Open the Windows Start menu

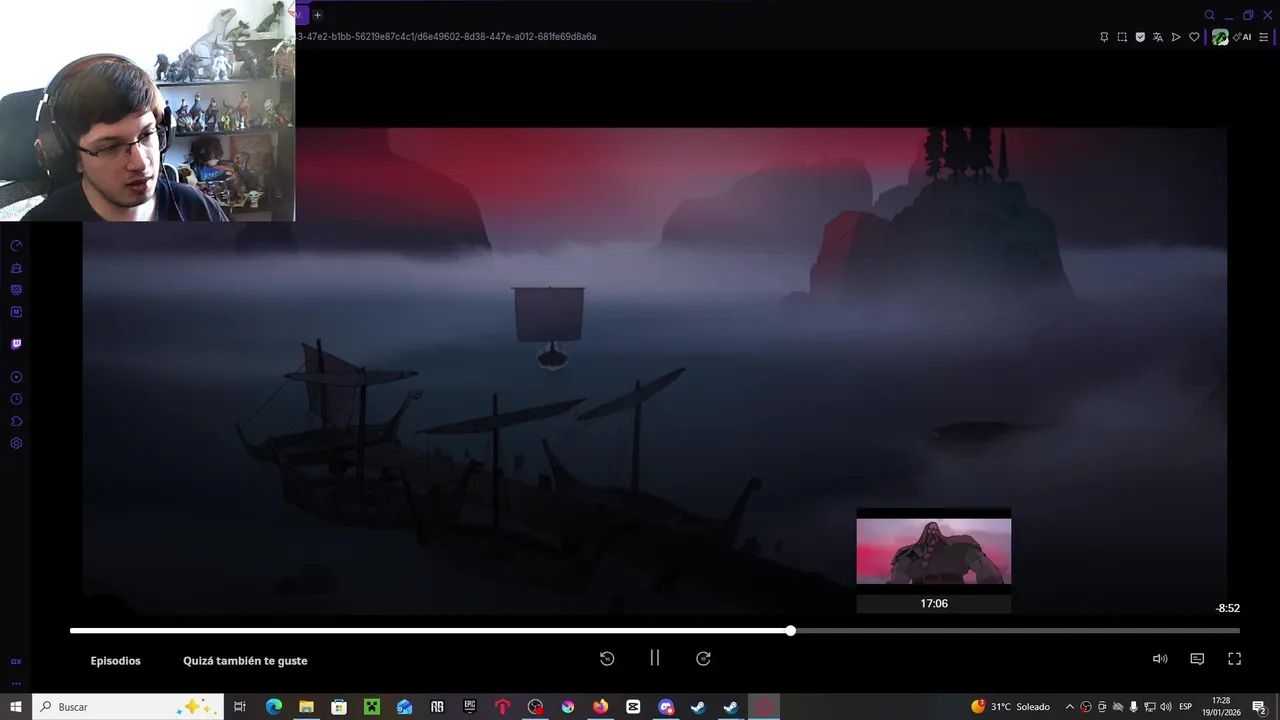point(16,707)
